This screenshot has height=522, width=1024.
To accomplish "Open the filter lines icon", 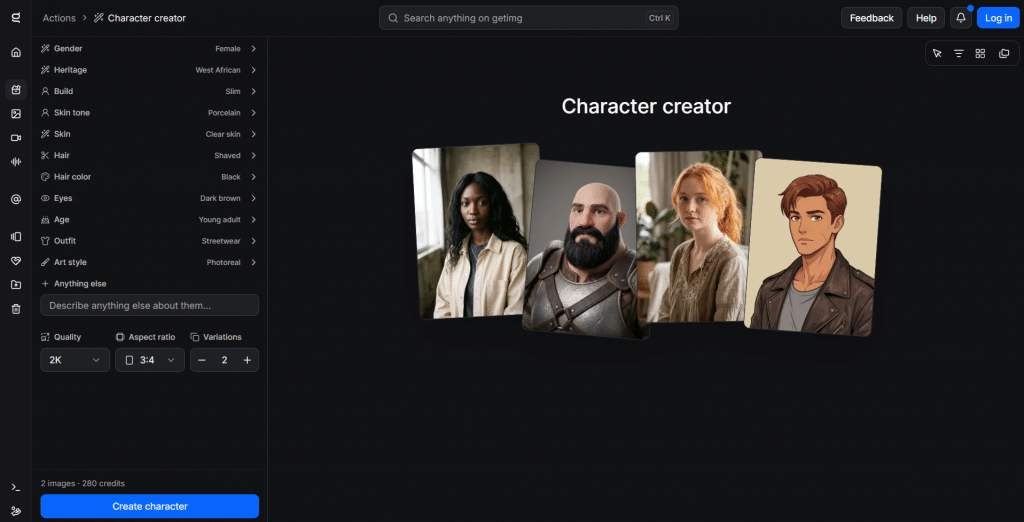I will pyautogui.click(x=959, y=54).
